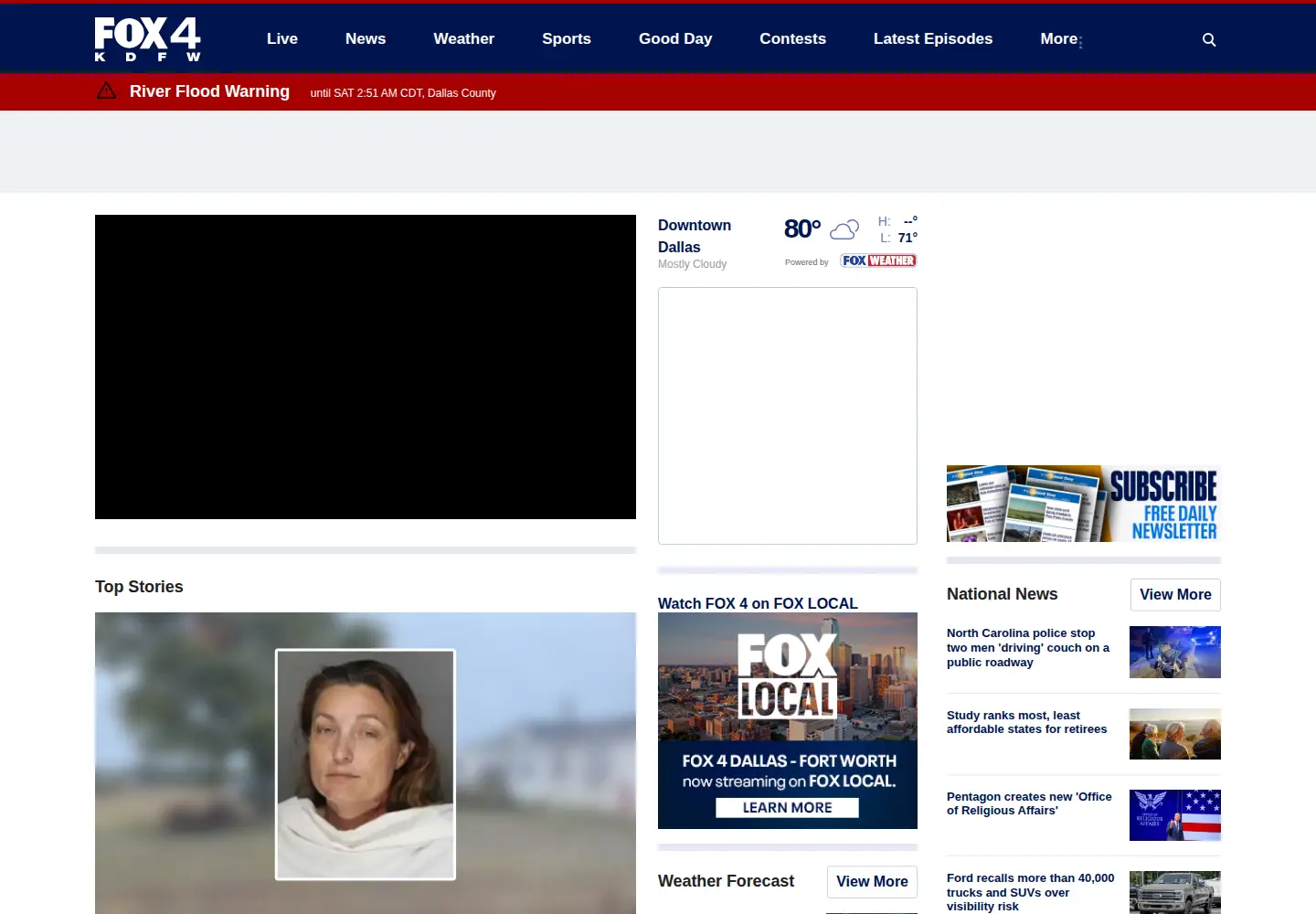Open the Live menu item

point(282,38)
